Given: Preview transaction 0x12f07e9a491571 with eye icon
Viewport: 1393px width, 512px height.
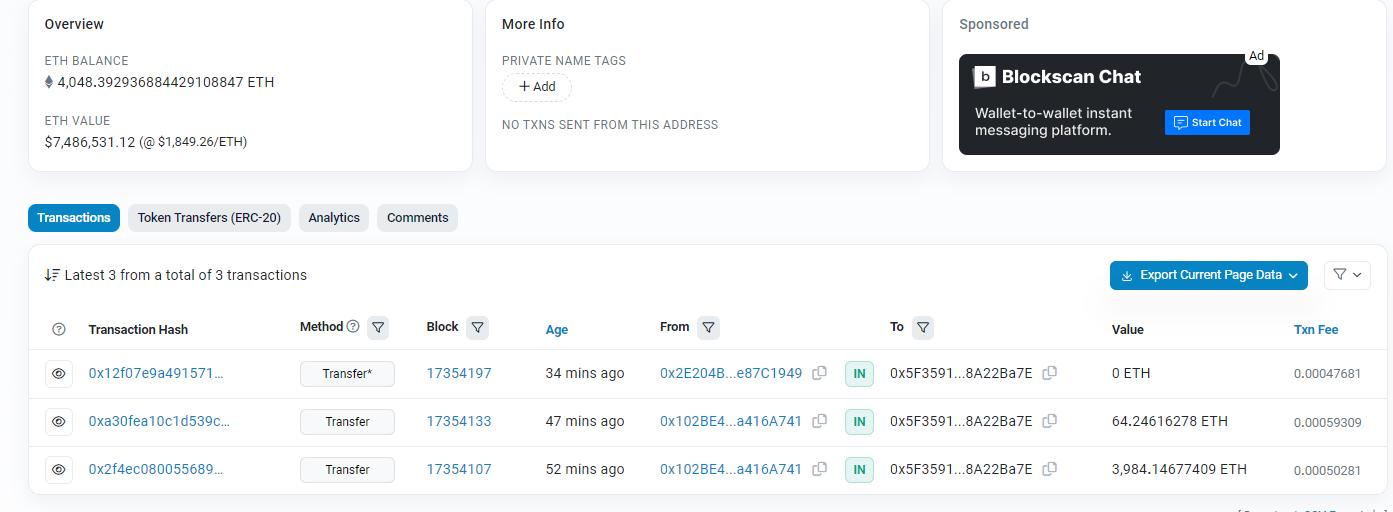Looking at the screenshot, I should pyautogui.click(x=59, y=373).
